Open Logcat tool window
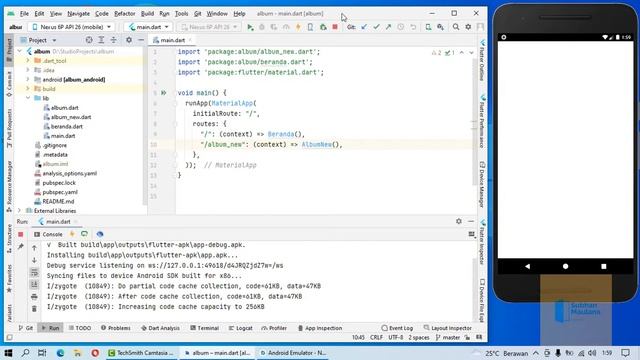Screen dimensions: 640x360 pos(240,328)
